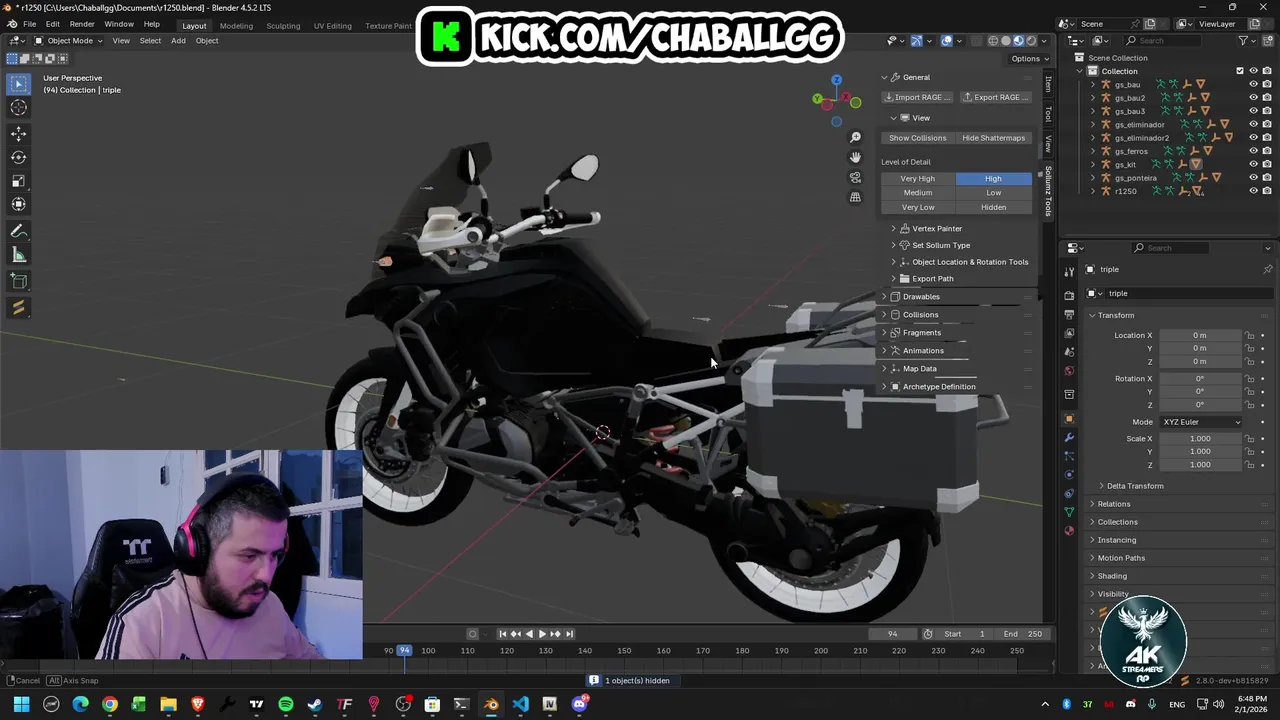Toggle r1250 eye visibility
1280x720 pixels.
[1253, 191]
